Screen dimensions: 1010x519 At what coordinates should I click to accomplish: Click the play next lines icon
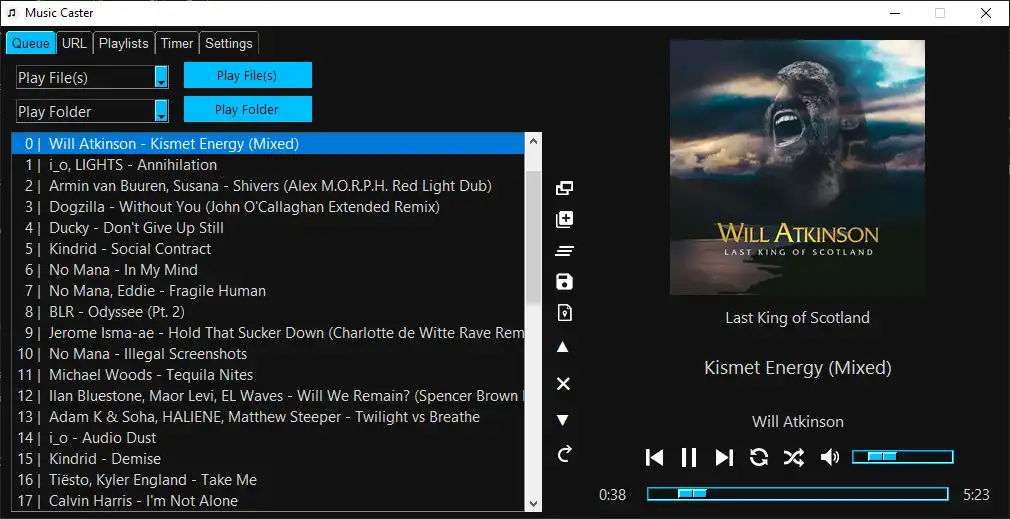coord(564,251)
